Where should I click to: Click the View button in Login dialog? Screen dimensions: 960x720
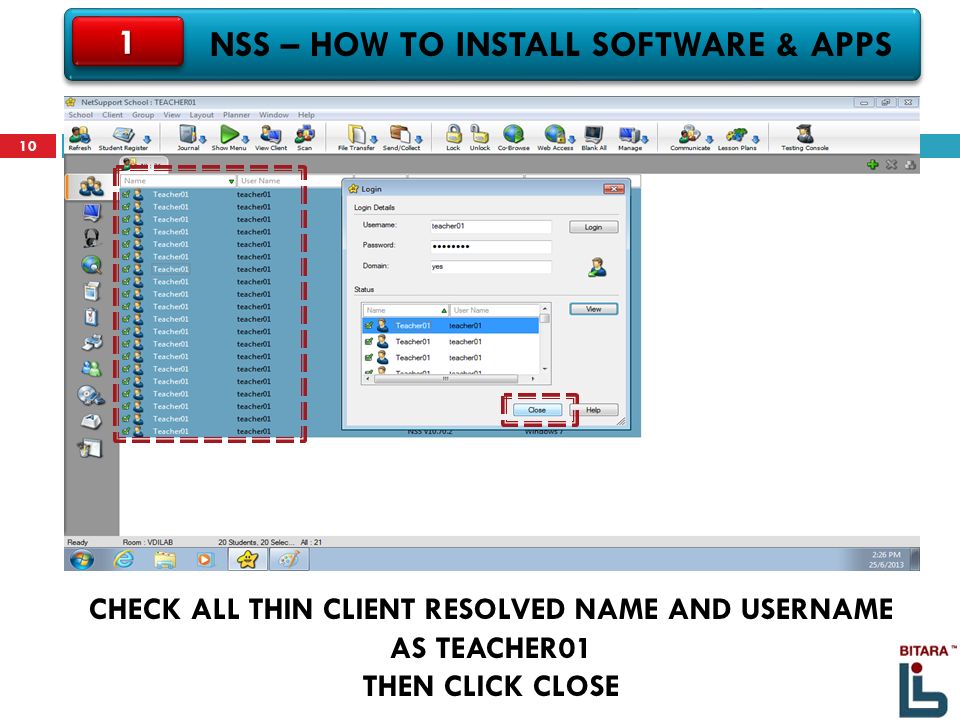click(x=593, y=309)
